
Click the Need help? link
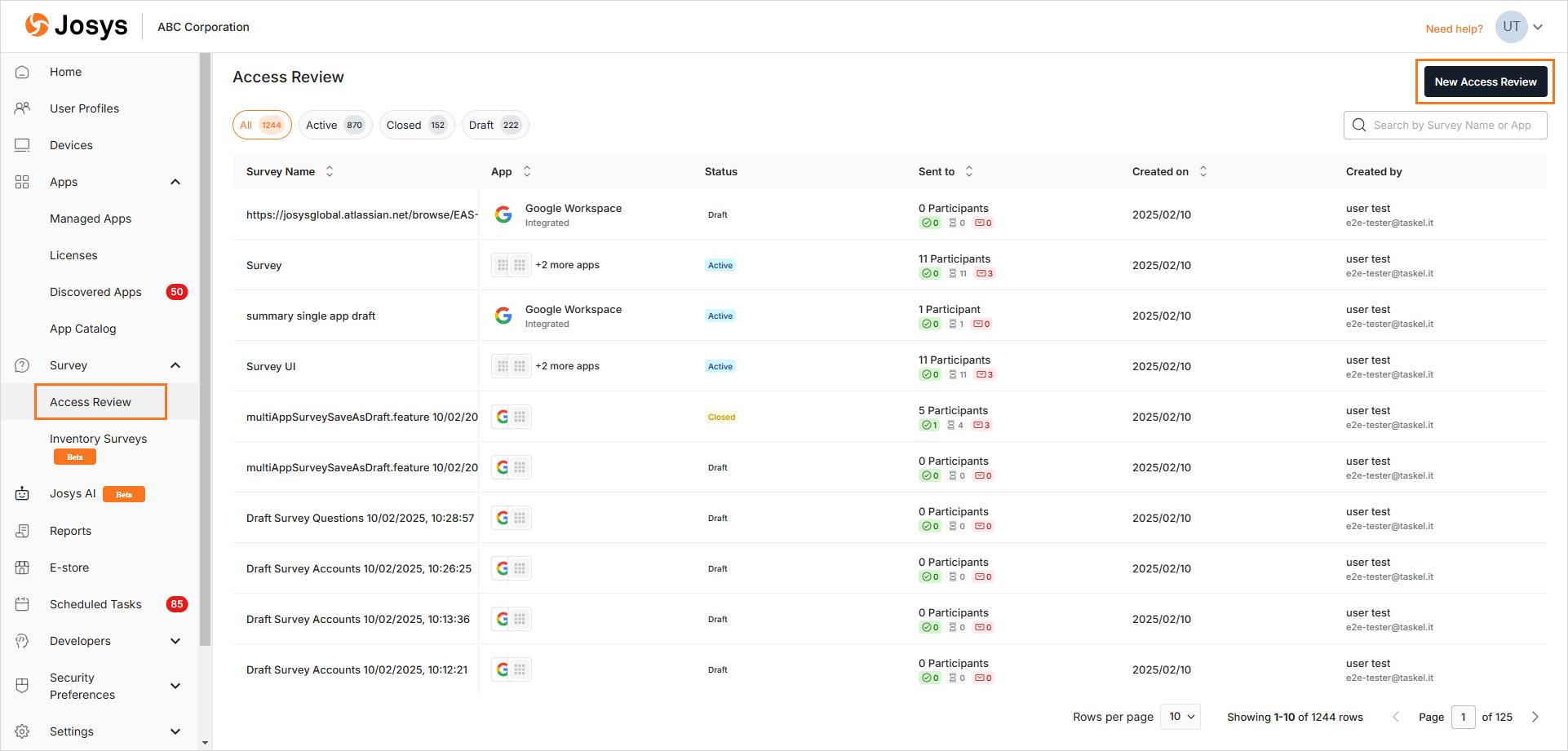pyautogui.click(x=1454, y=29)
